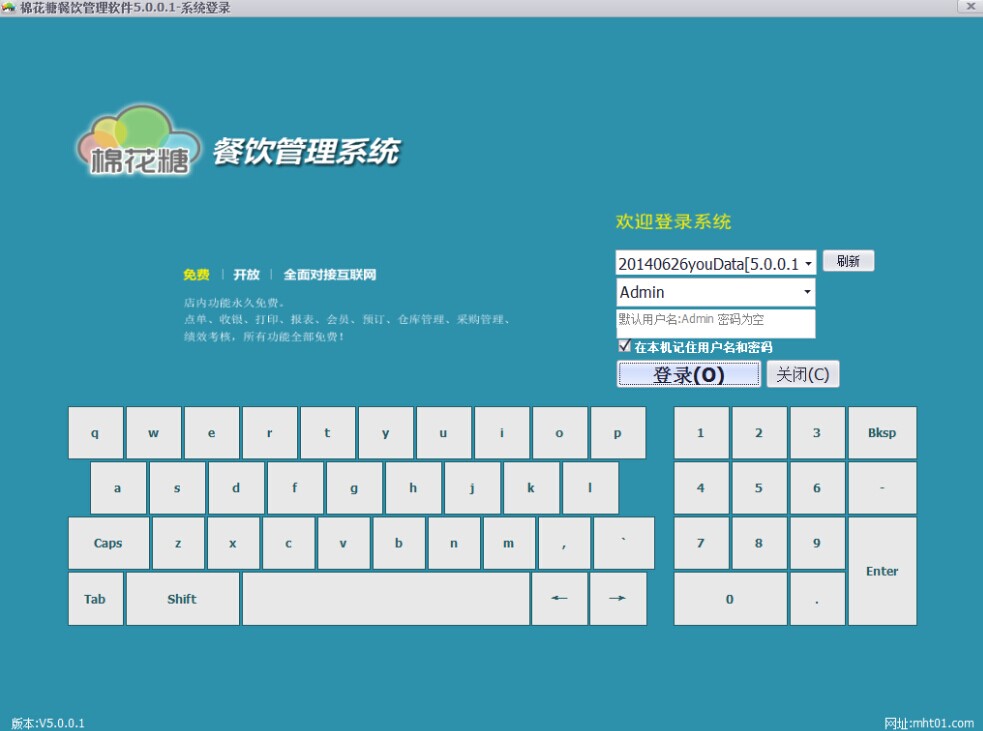Click the 开放 tab label
Image resolution: width=983 pixels, height=731 pixels.
(x=246, y=275)
